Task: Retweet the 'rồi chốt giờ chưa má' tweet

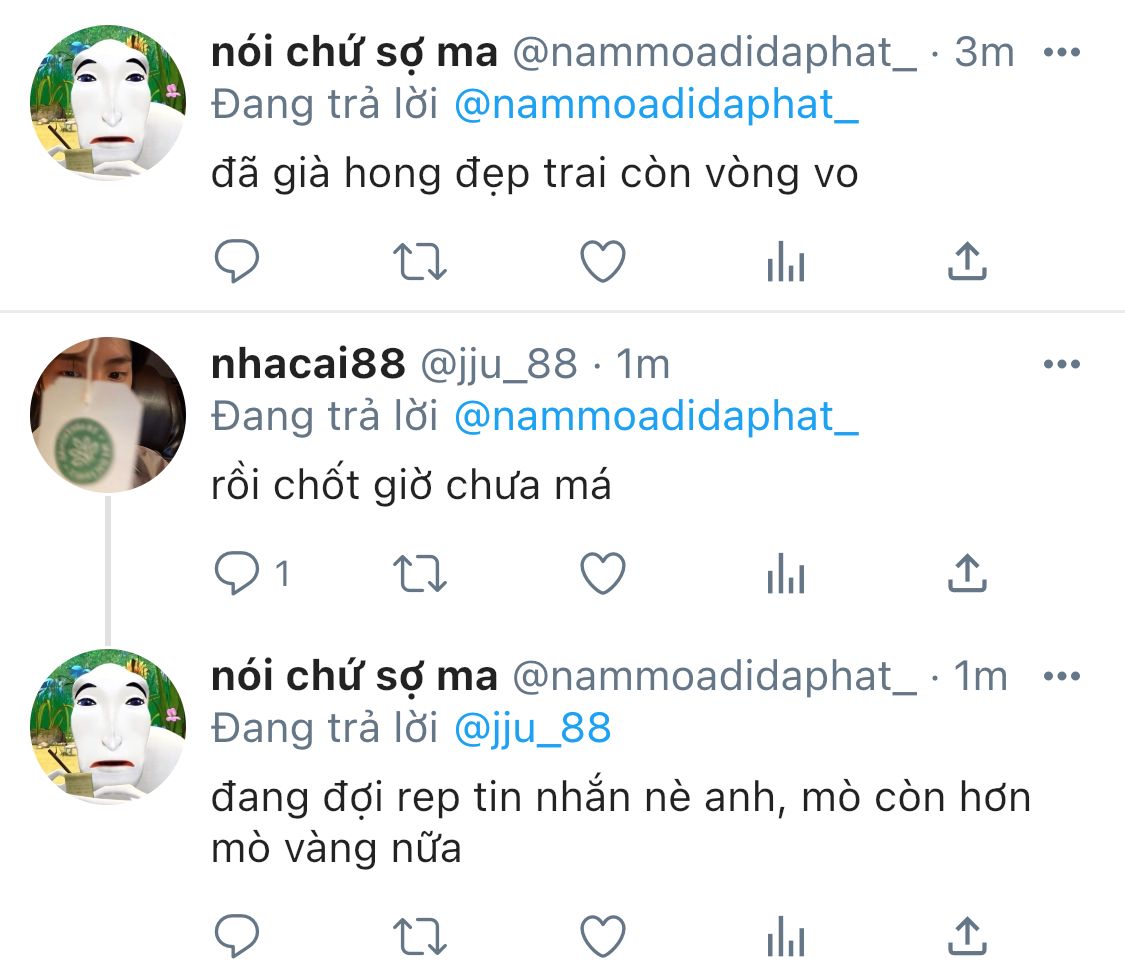Action: pyautogui.click(x=420, y=574)
